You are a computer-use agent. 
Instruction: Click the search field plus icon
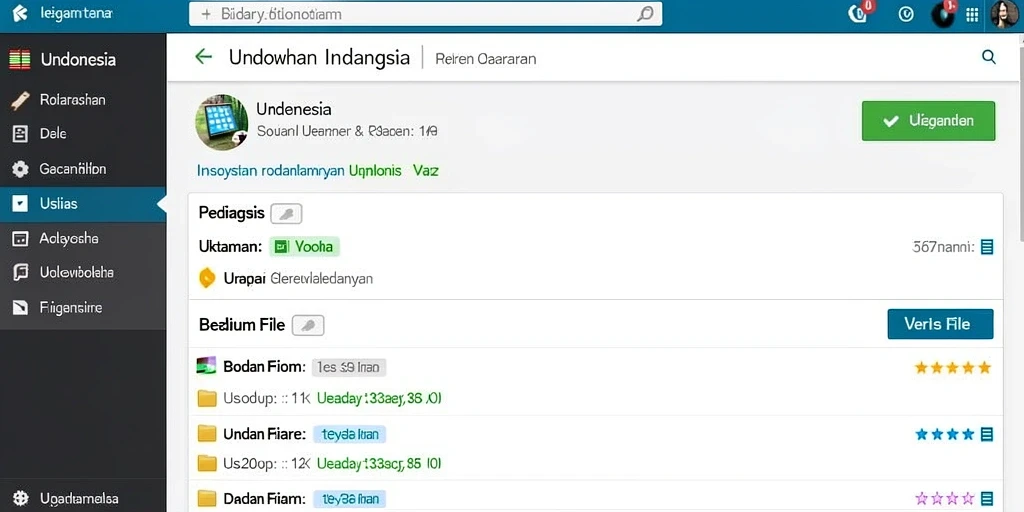tap(206, 14)
